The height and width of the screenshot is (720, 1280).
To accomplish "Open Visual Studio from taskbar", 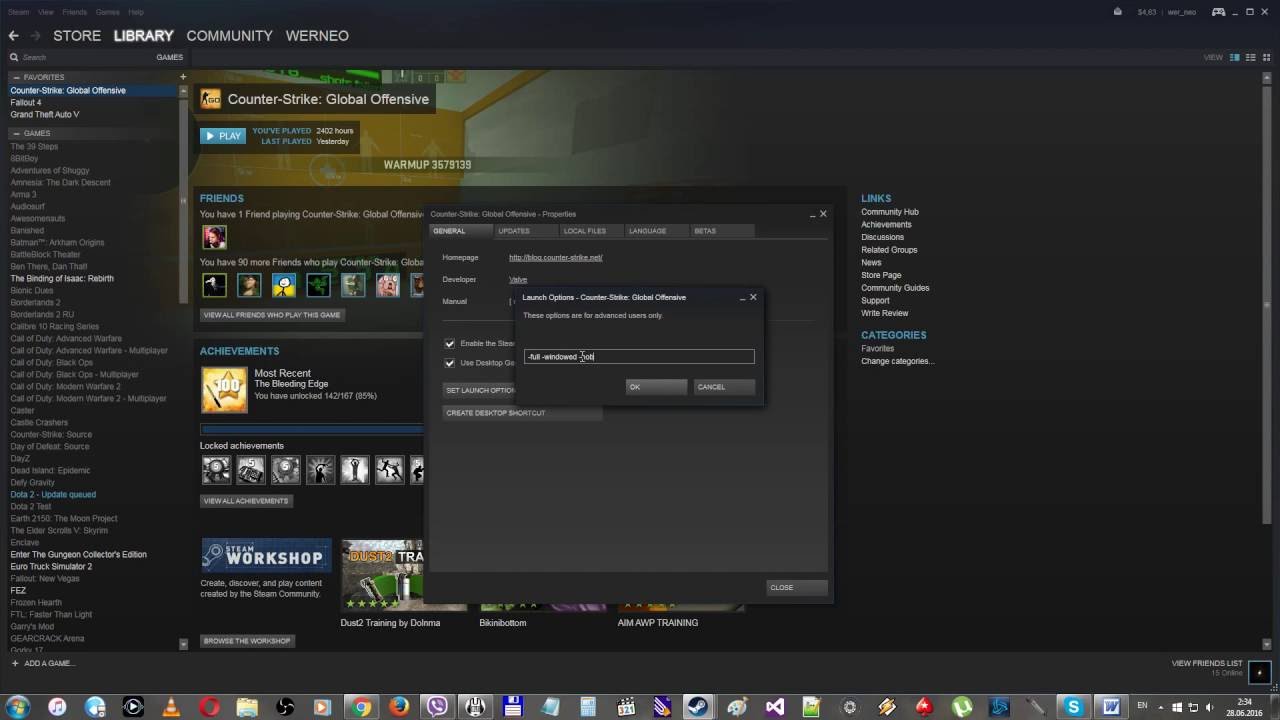I will [x=774, y=707].
